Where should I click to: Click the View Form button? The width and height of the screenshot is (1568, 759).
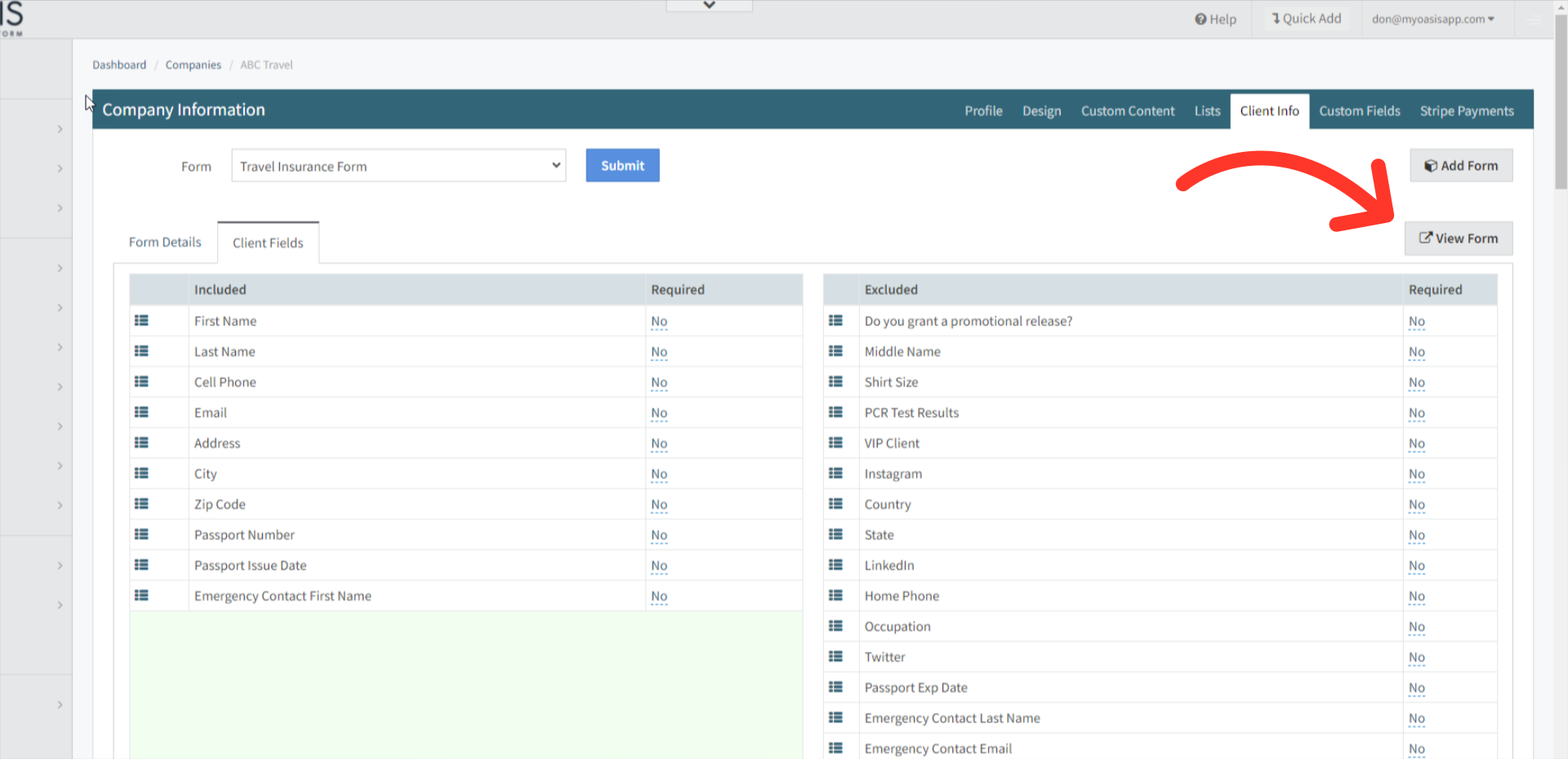pyautogui.click(x=1459, y=238)
